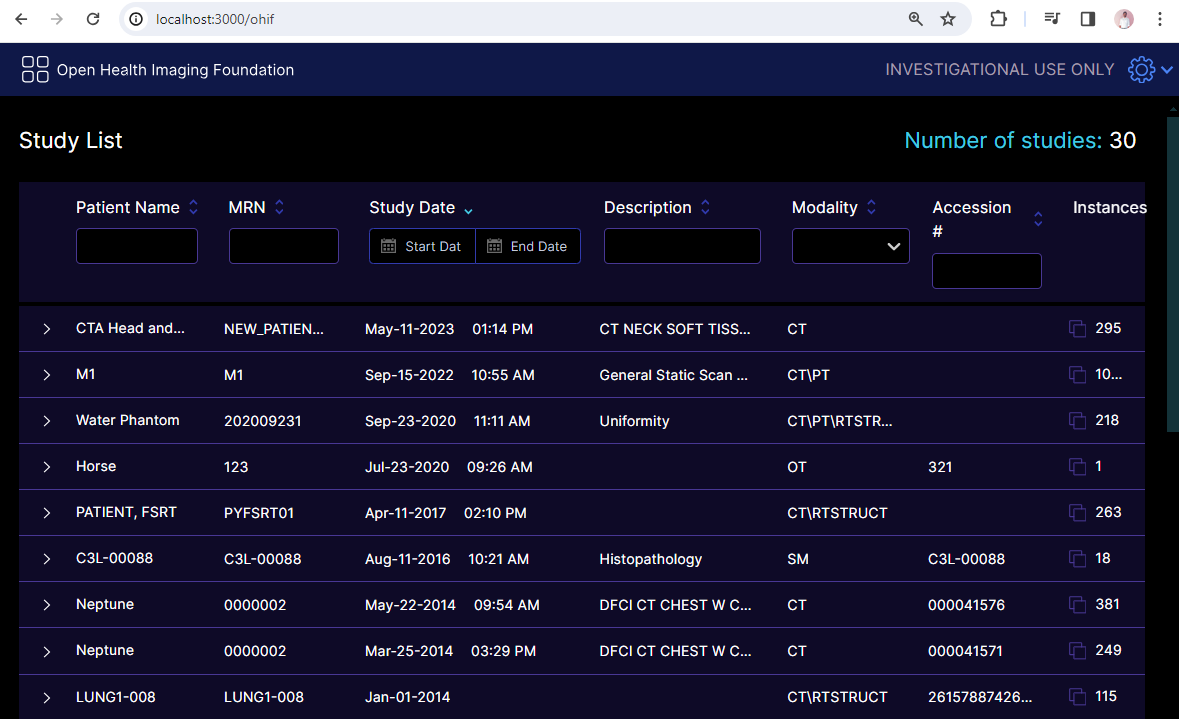
Task: Open the browser extensions puzzle icon
Action: (x=998, y=19)
